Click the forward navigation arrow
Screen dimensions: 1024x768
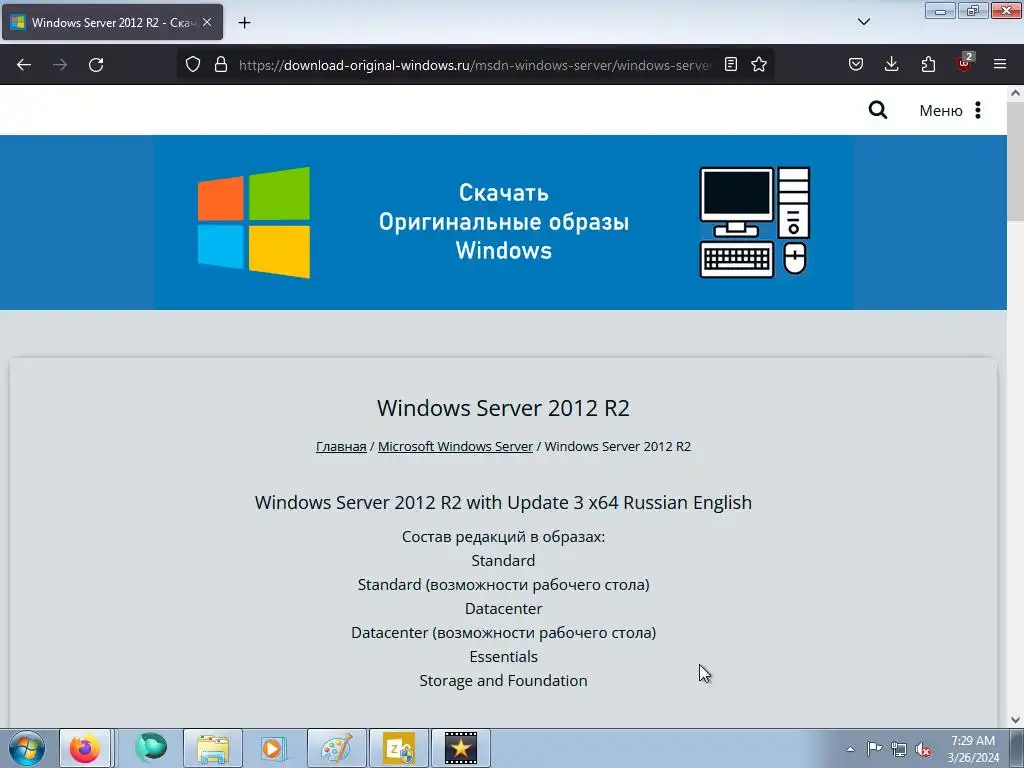[60, 65]
